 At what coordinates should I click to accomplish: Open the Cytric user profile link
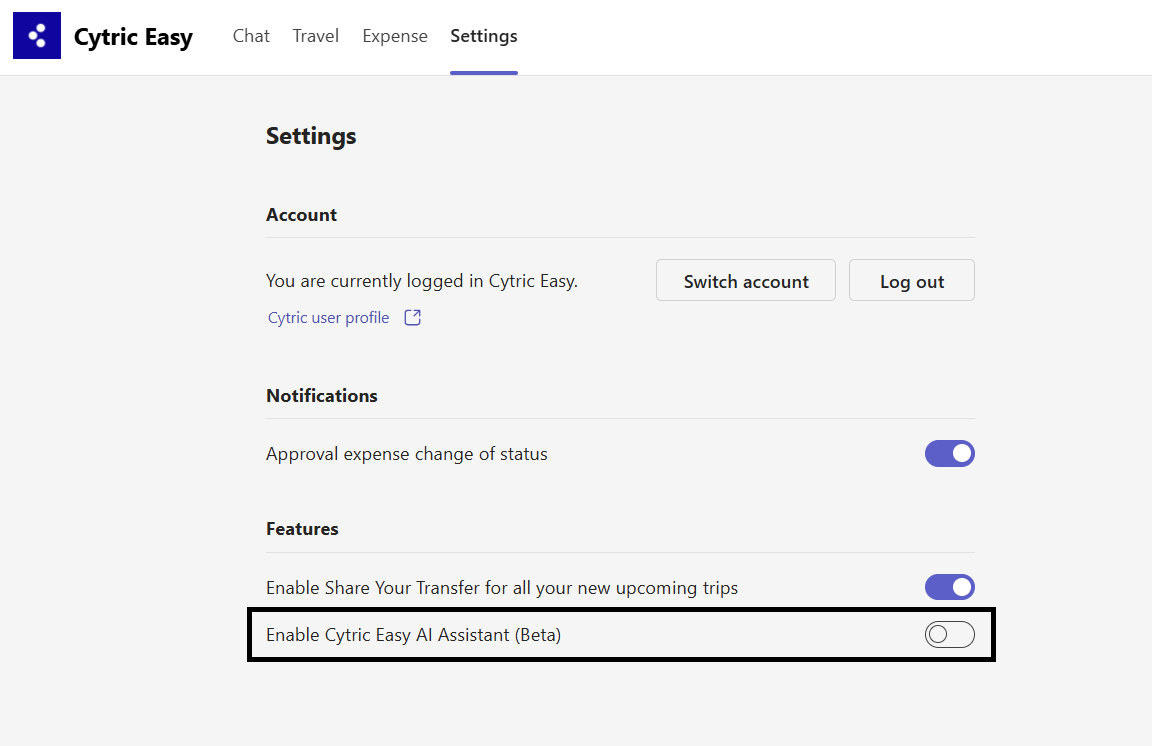coord(329,318)
